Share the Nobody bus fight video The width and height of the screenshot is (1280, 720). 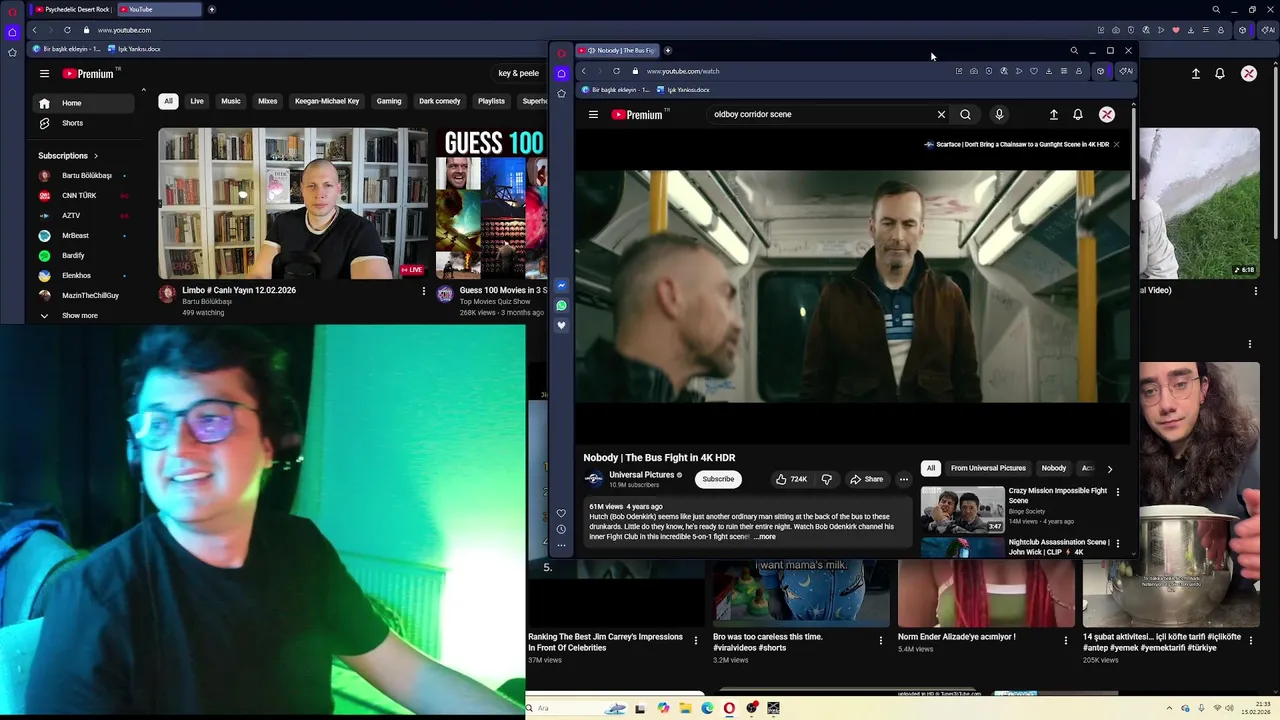point(866,479)
